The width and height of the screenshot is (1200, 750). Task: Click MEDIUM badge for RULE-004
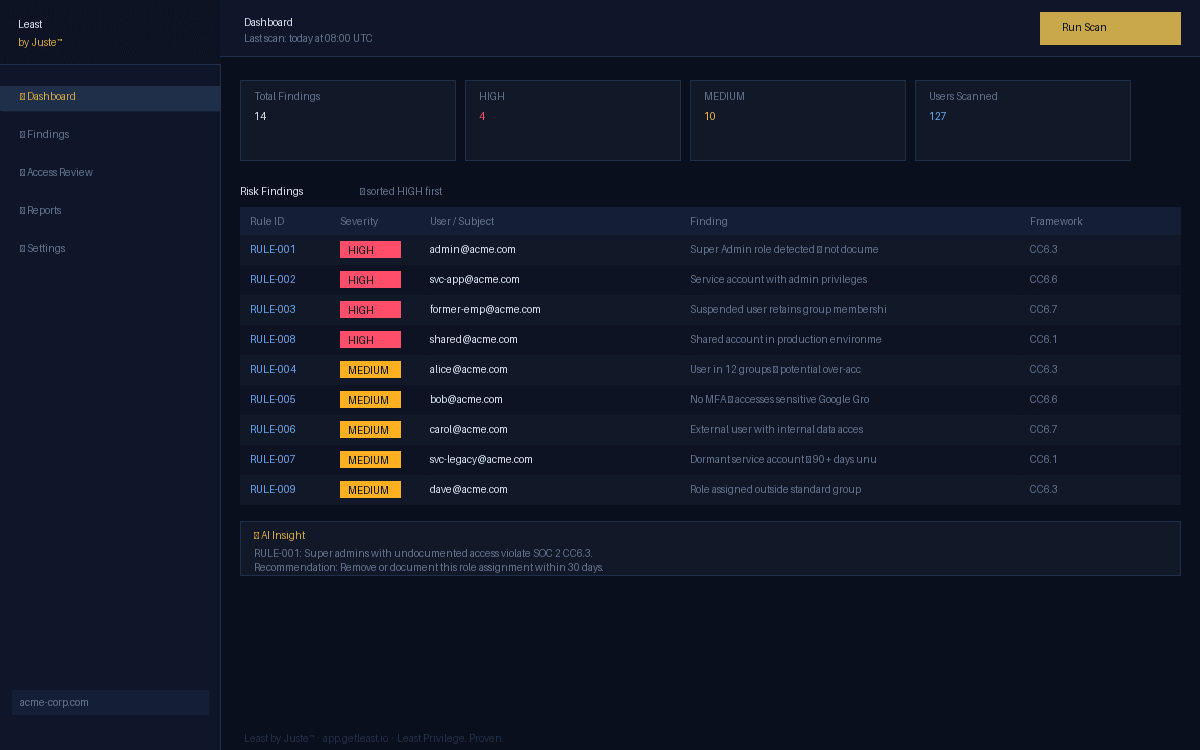[370, 370]
